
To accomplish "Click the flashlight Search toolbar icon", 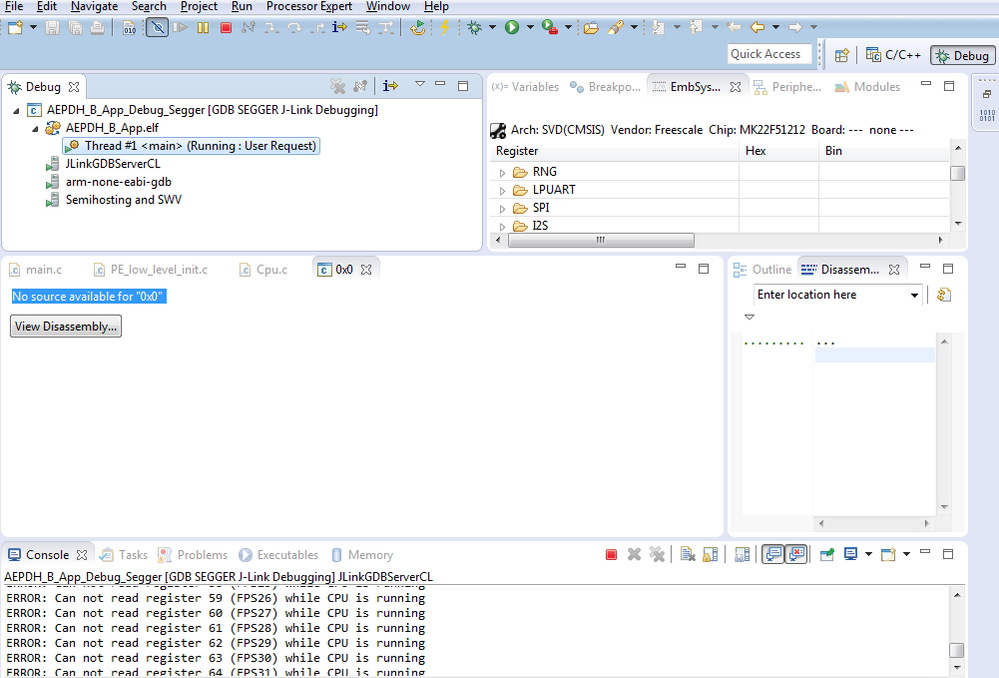I will tap(615, 27).
